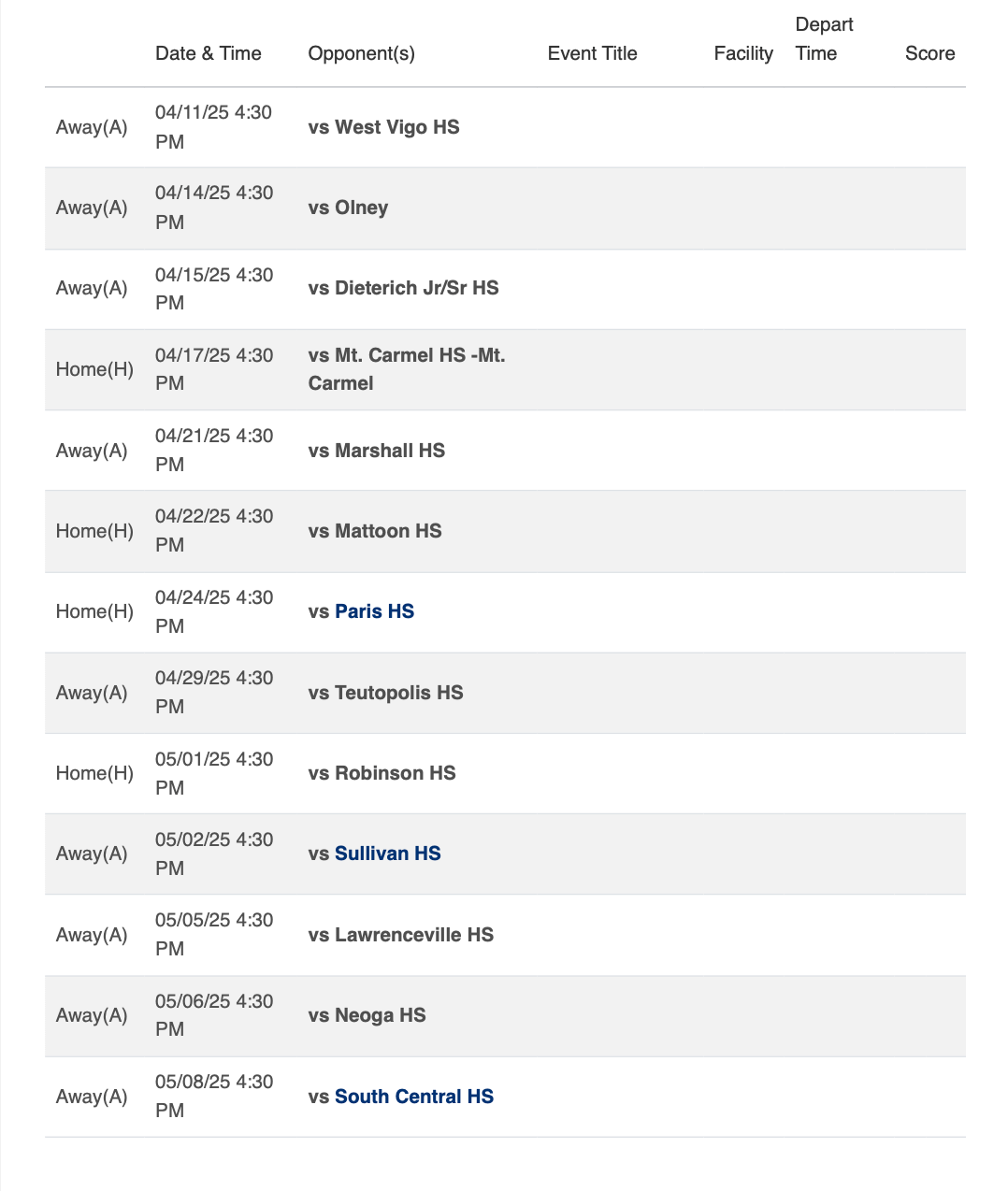Click the Depart Time column header
This screenshot has height=1191, width=1008.
[x=824, y=39]
